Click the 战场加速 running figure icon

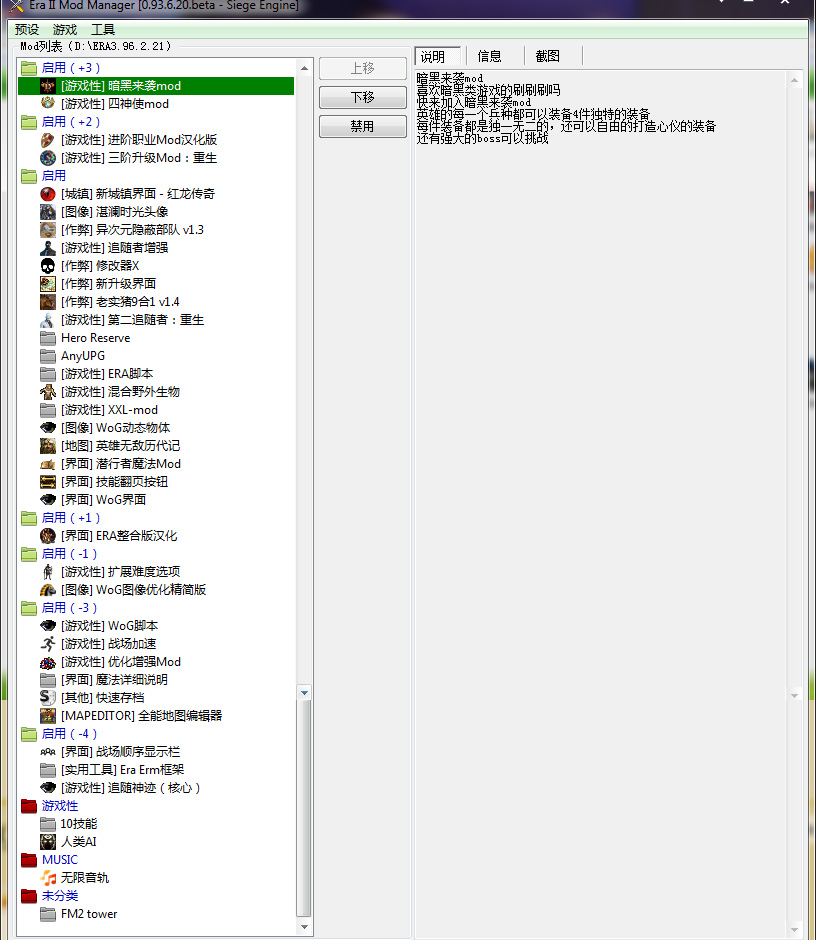47,644
